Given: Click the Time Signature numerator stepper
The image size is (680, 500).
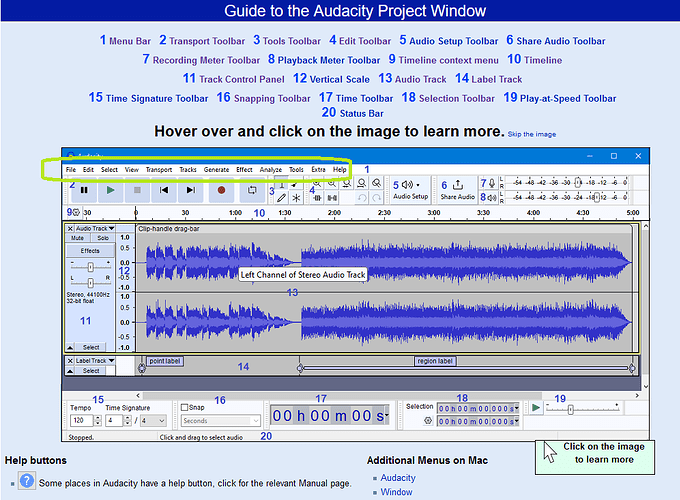Looking at the screenshot, I should [128, 420].
